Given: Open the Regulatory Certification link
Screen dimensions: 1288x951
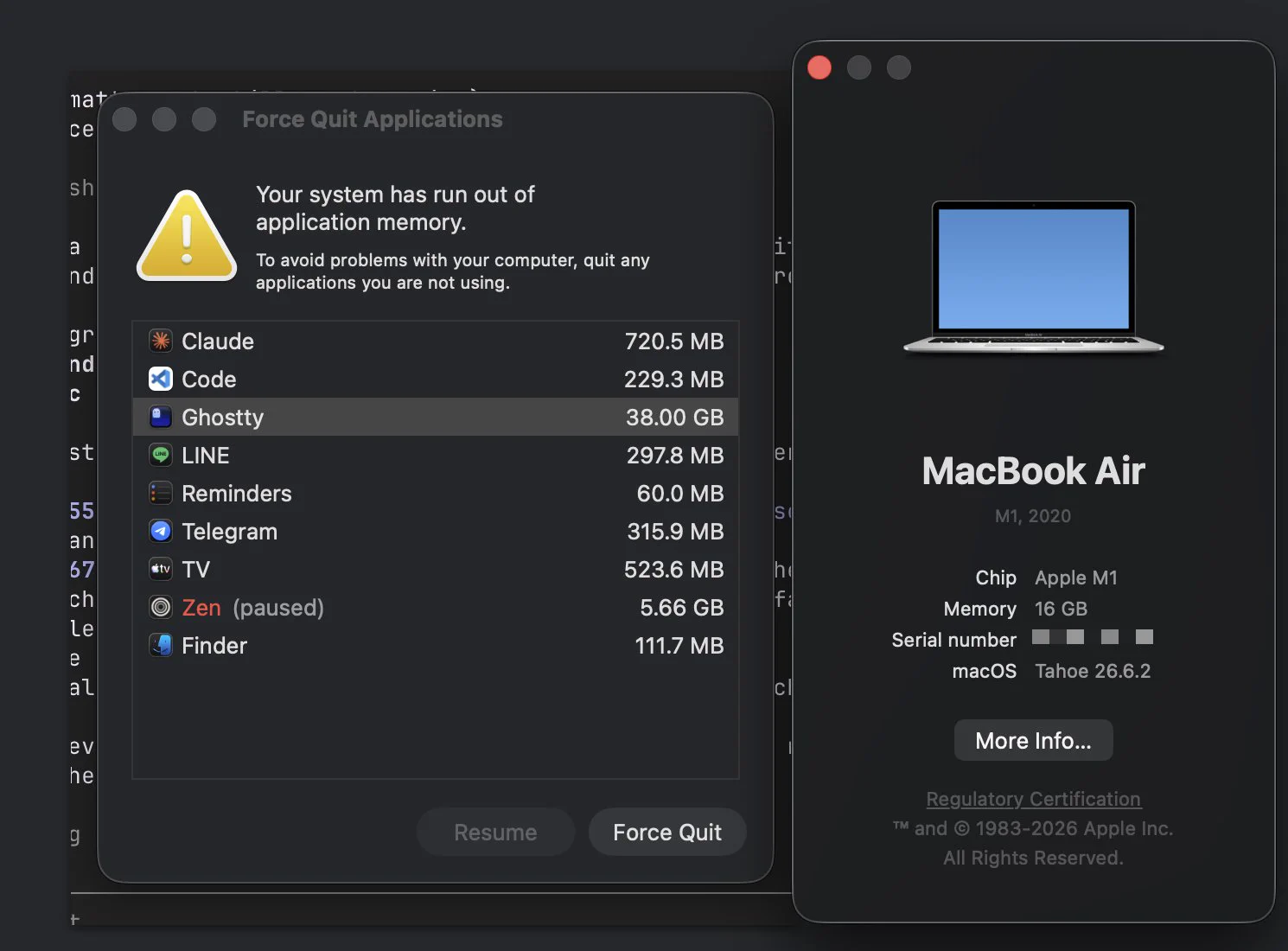Looking at the screenshot, I should coord(1033,799).
